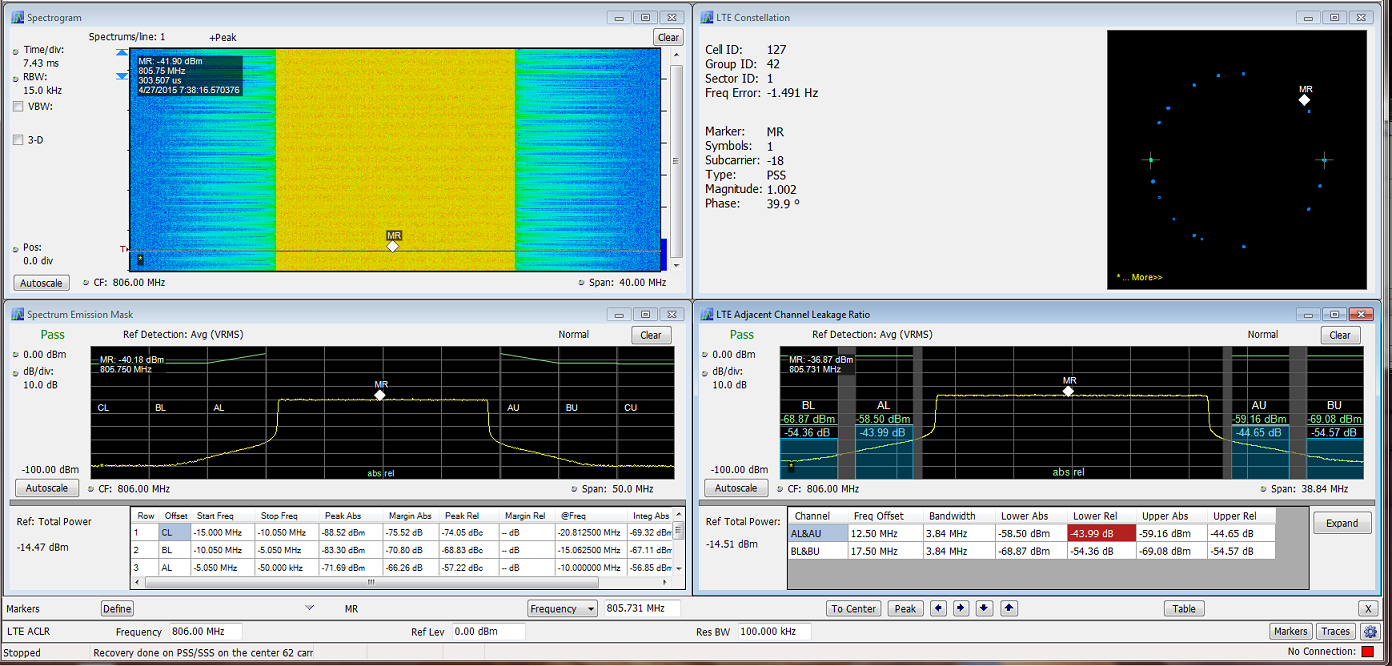Screen dimensions: 1392x666
Task: Click the Peak marker button
Action: coord(905,608)
